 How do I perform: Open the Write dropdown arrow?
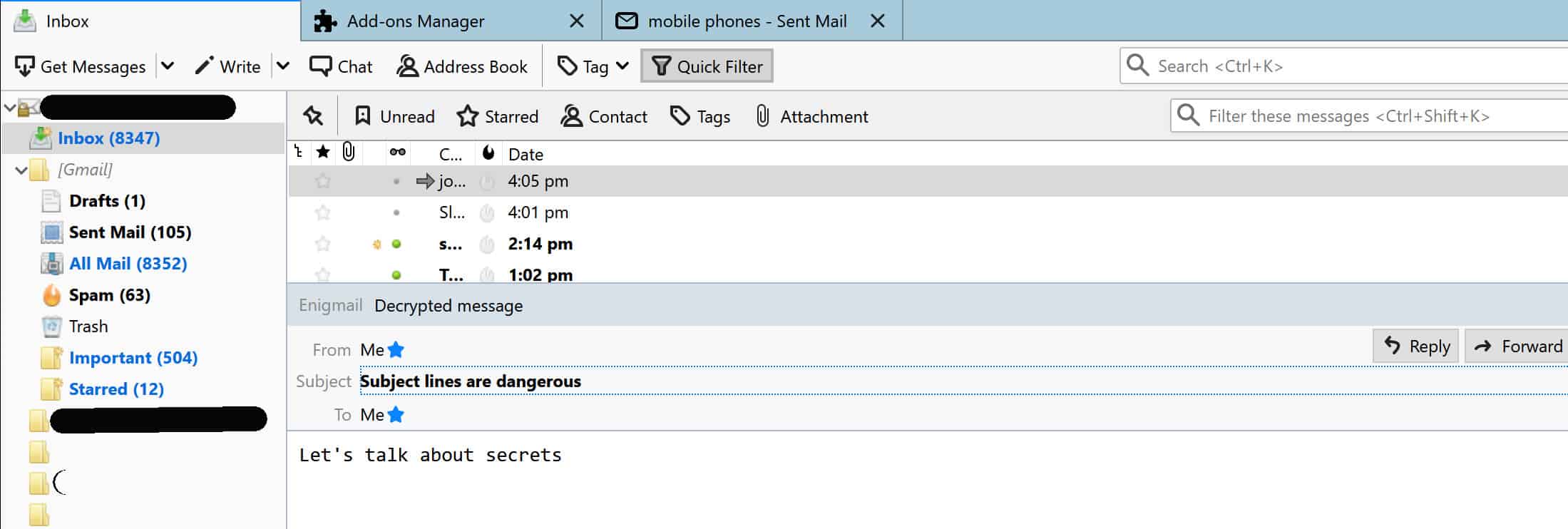pos(283,66)
